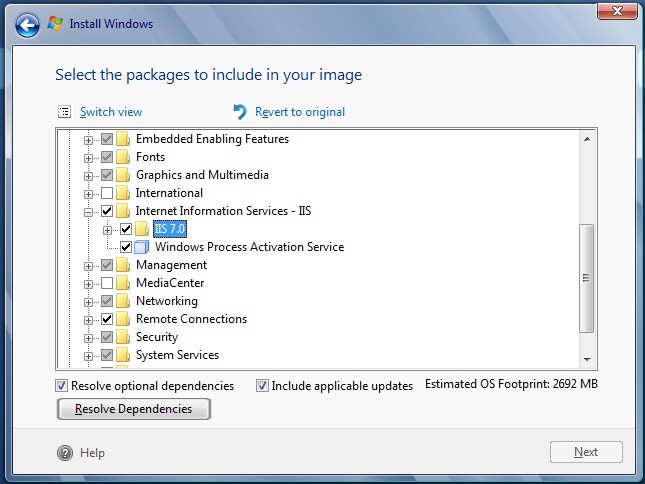Click the Remote Connections folder icon
Screen dimensions: 645x484
tap(123, 319)
